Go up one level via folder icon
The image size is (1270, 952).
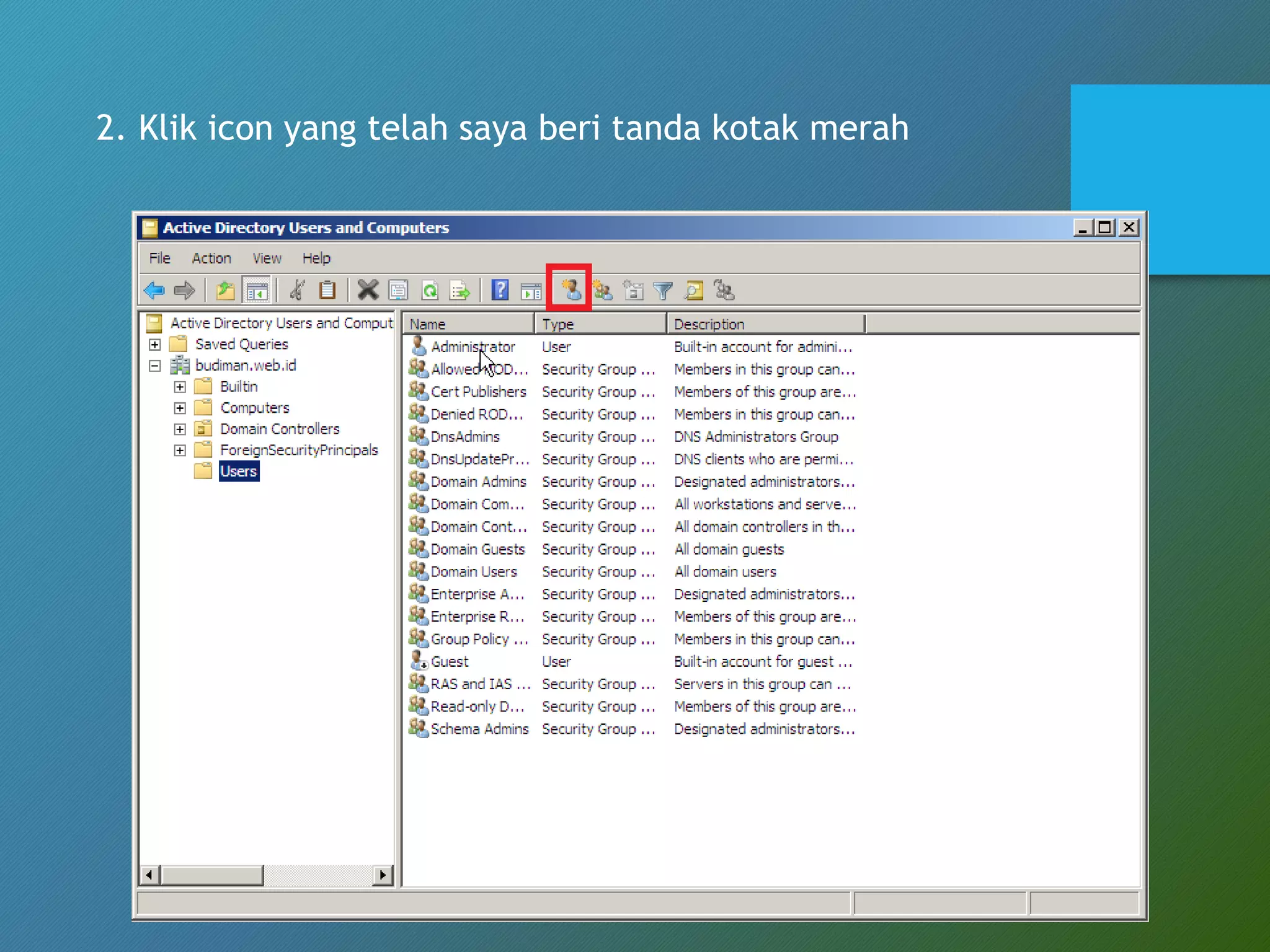[225, 290]
